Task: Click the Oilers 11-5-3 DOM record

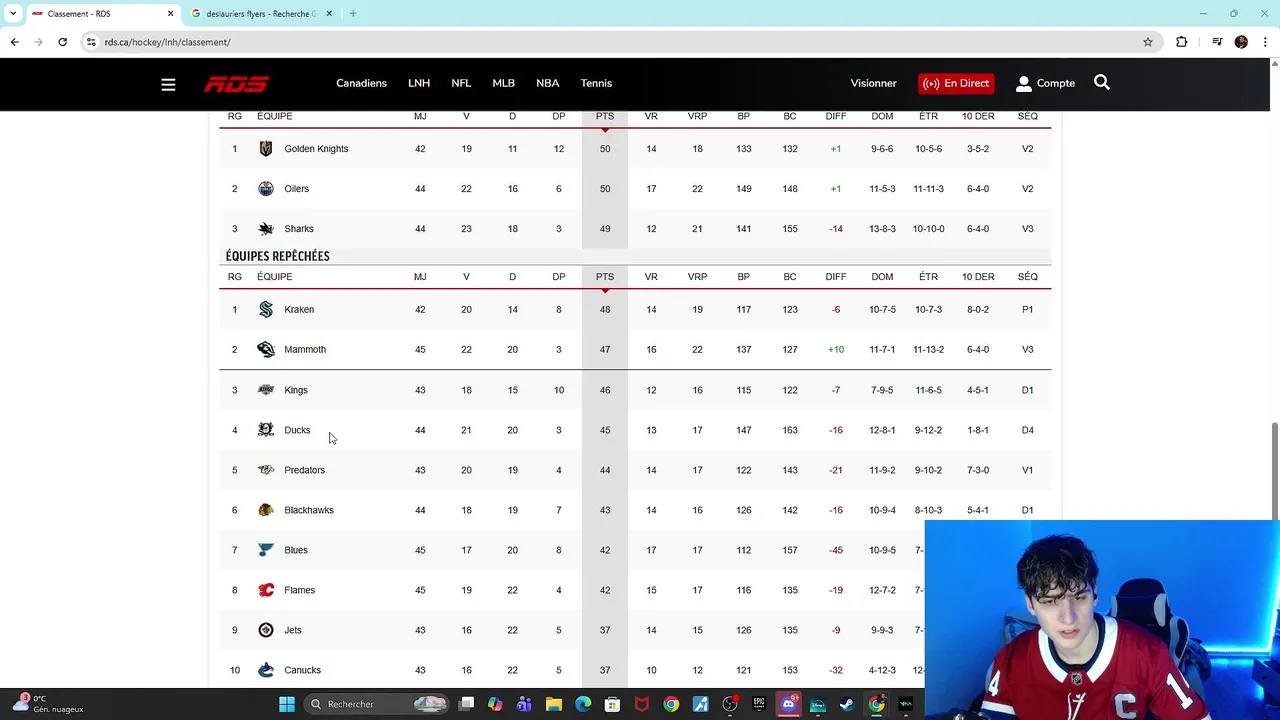Action: [x=882, y=189]
